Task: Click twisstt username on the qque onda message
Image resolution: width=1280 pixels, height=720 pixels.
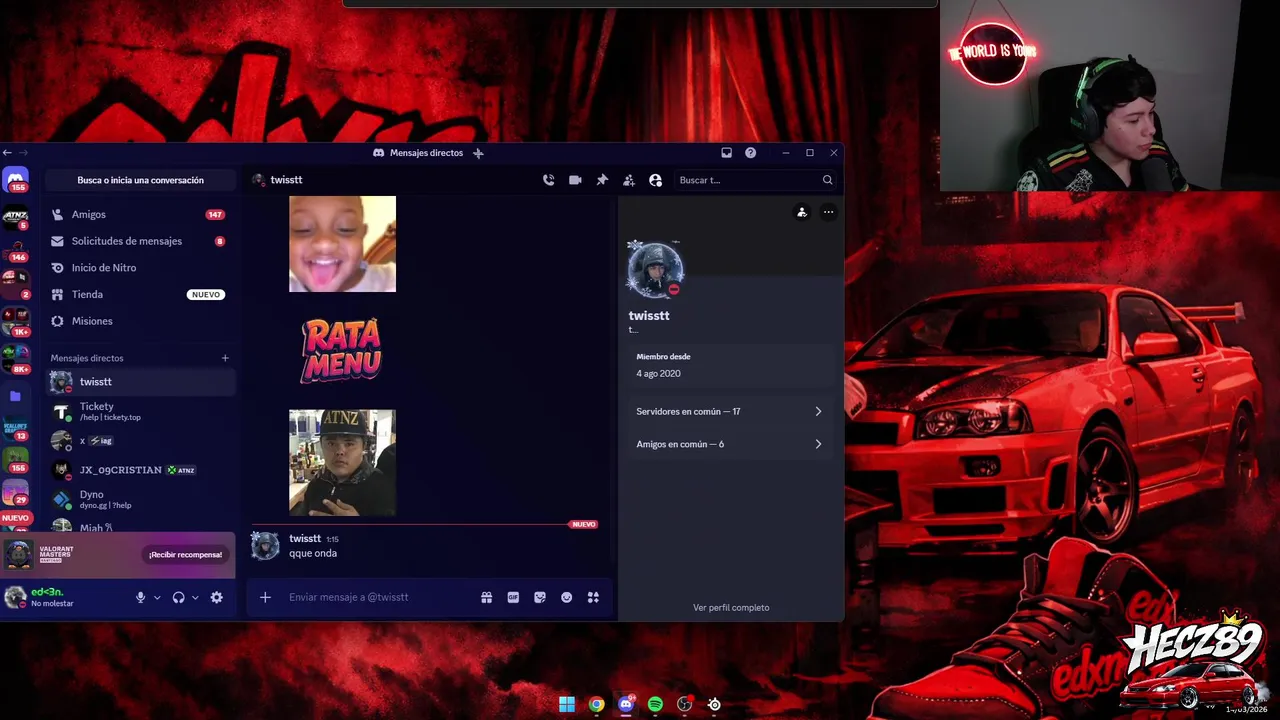Action: pyautogui.click(x=305, y=538)
